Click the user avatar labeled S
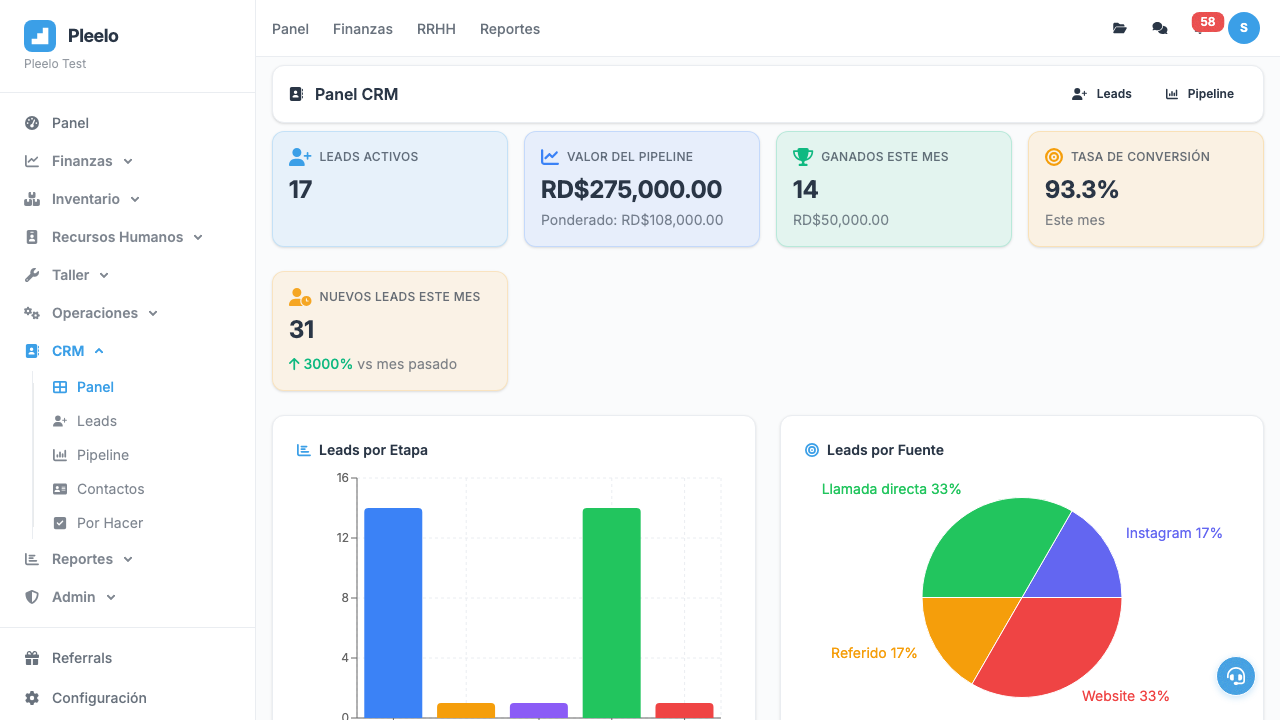1280x720 pixels. [1243, 28]
